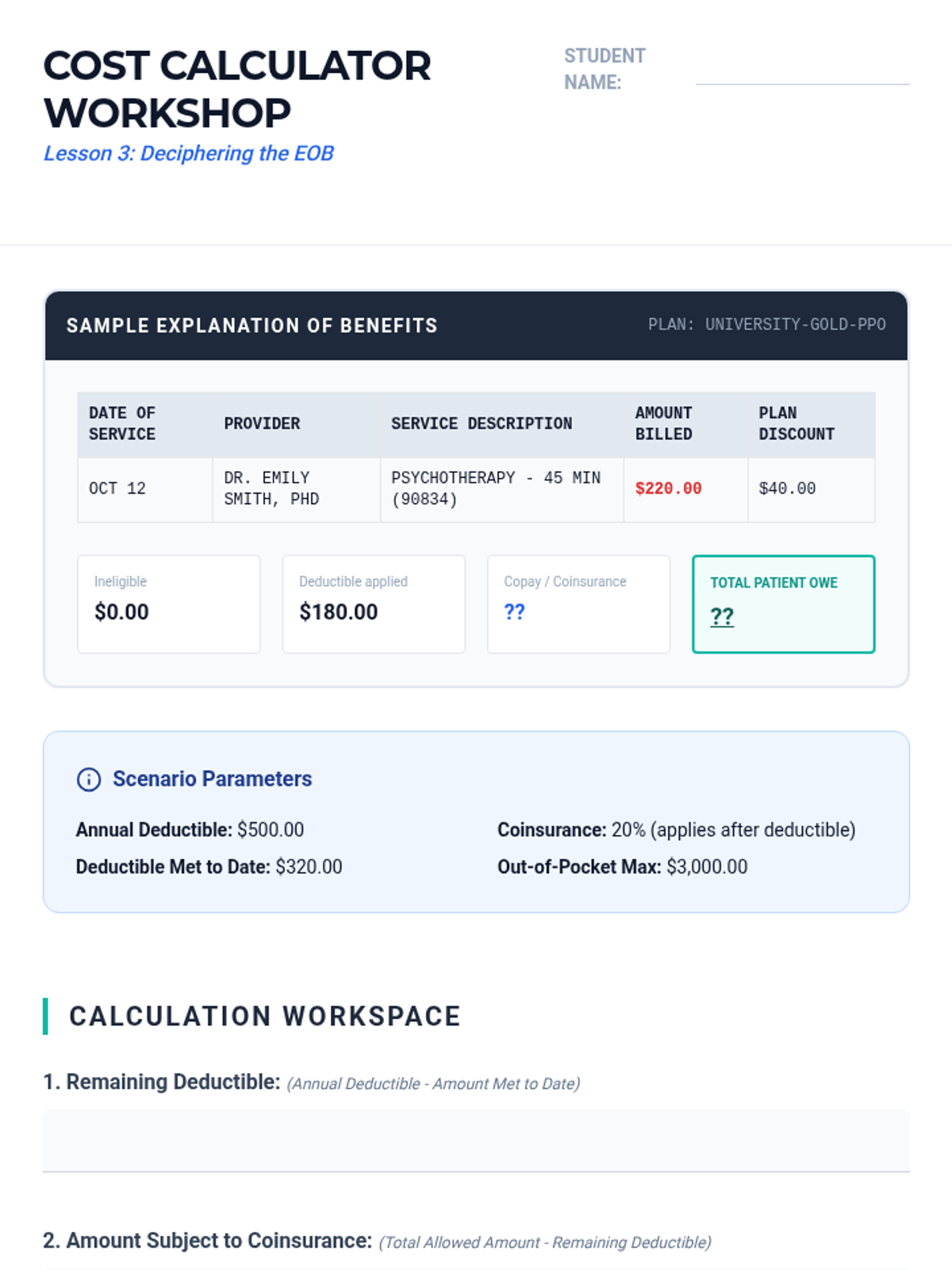This screenshot has height=1270, width=952.
Task: Click the Amount Billed column header
Action: pos(663,424)
